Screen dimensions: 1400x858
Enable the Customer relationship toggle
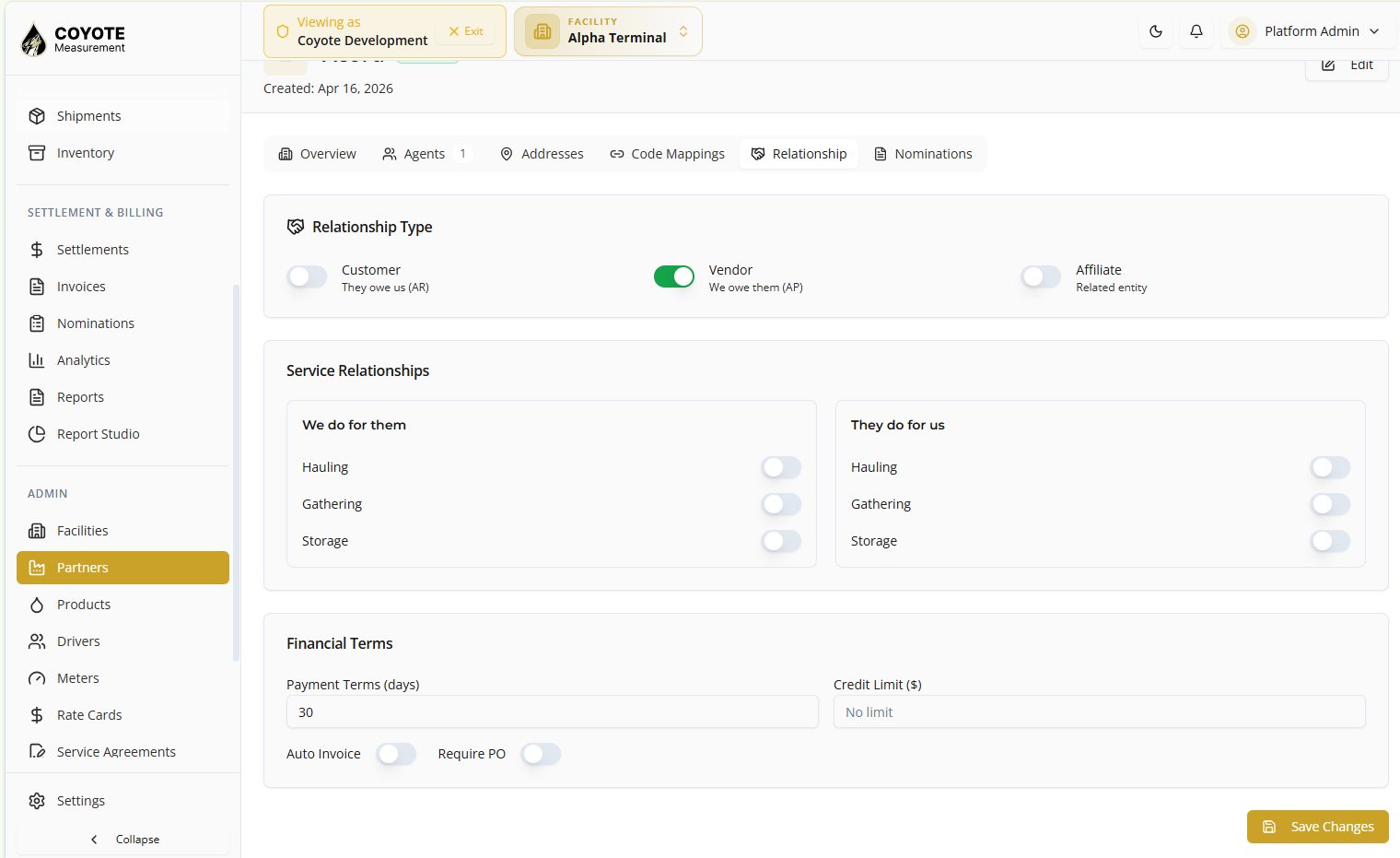(307, 276)
